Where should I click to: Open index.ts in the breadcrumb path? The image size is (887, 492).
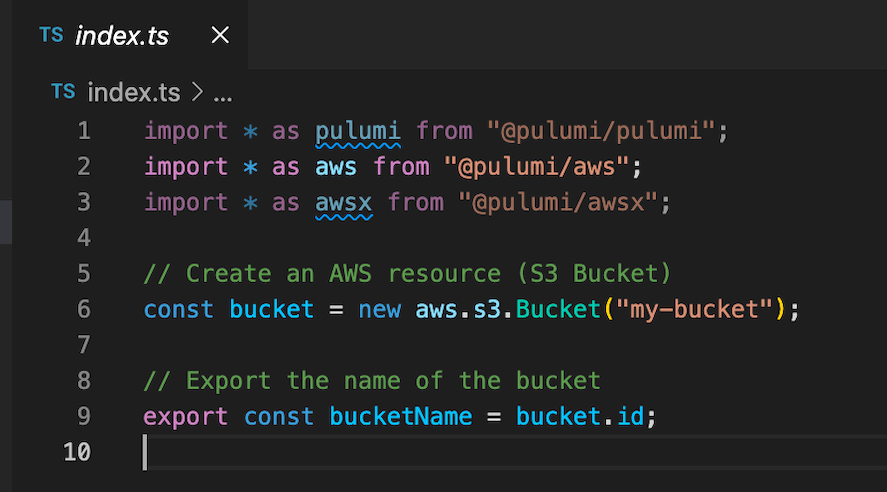pos(134,92)
